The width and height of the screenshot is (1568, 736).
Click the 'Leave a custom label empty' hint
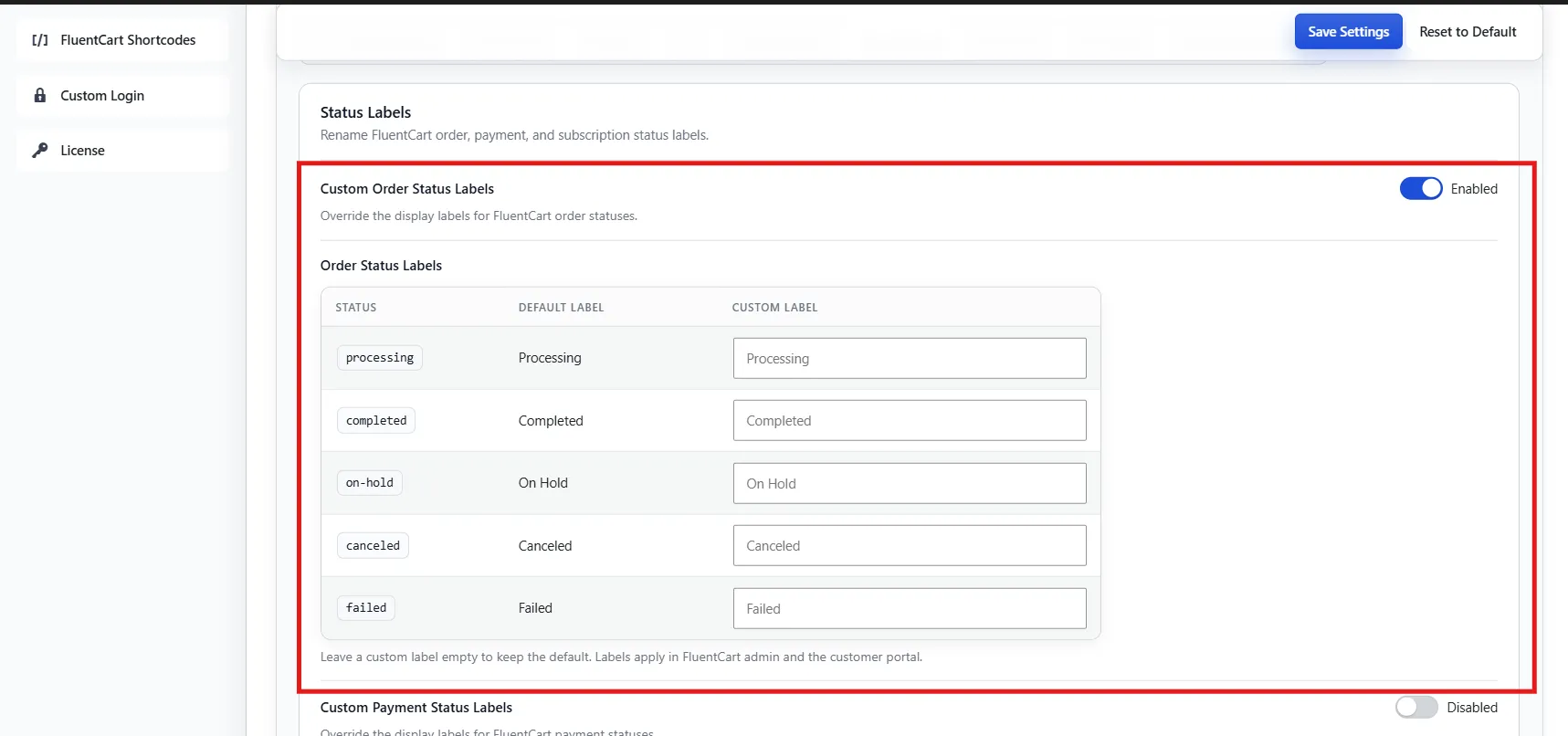point(621,657)
